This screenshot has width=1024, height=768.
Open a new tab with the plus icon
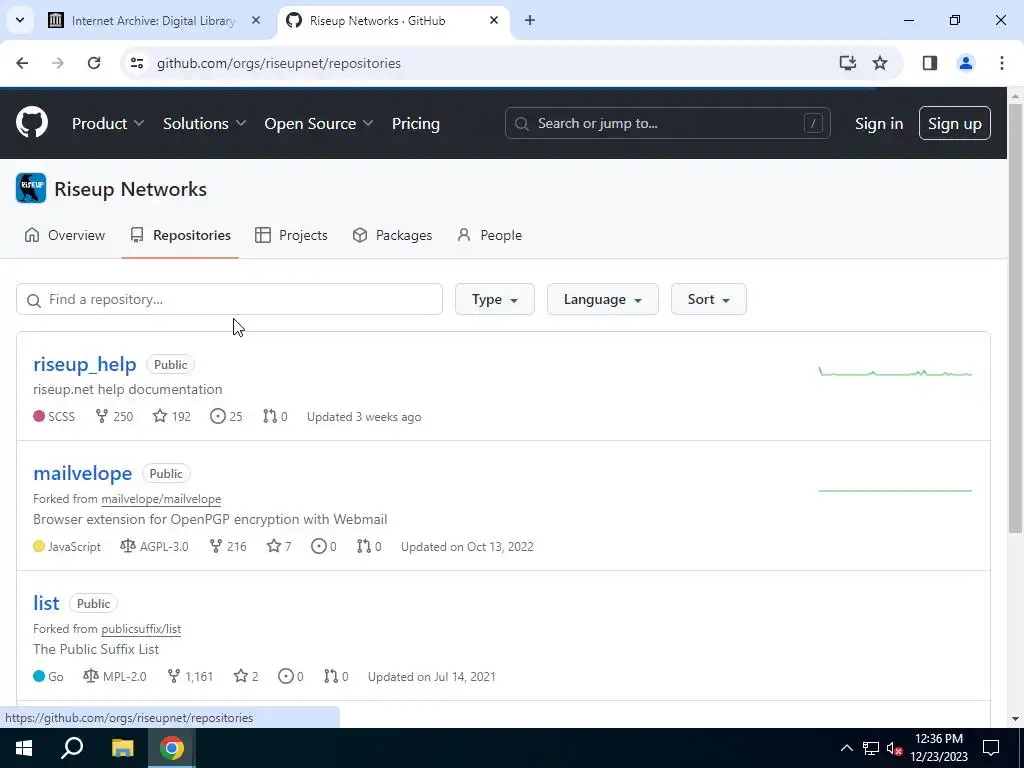click(530, 20)
